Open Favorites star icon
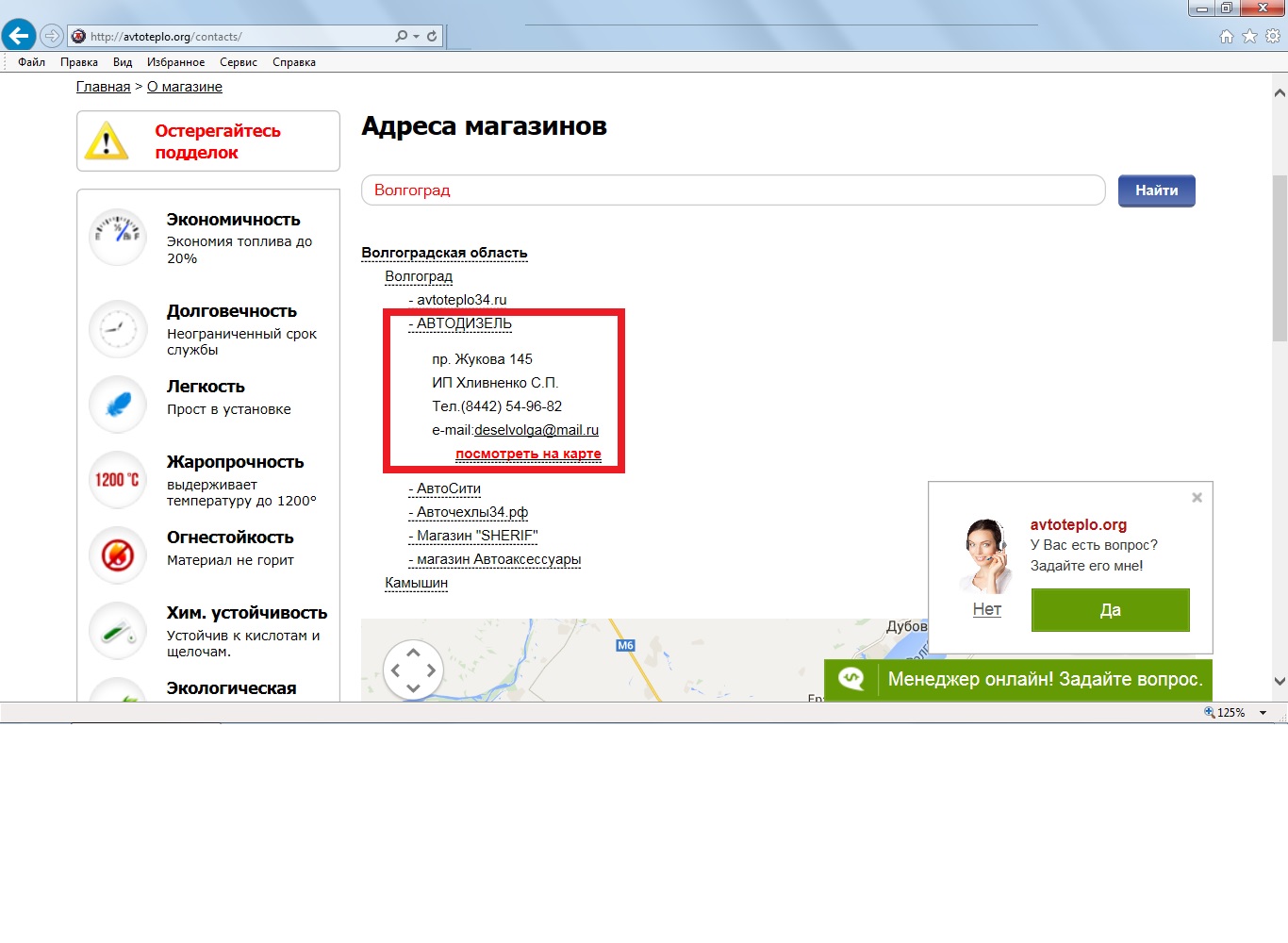1288x943 pixels. point(1249,36)
